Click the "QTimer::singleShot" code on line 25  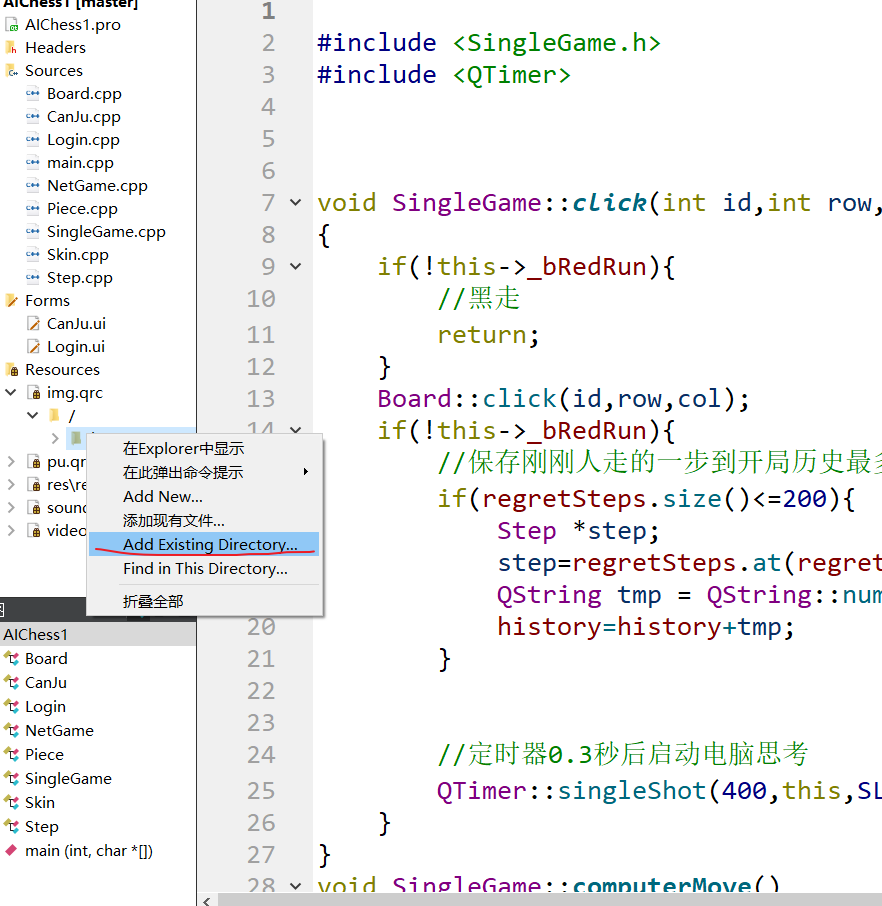click(571, 790)
